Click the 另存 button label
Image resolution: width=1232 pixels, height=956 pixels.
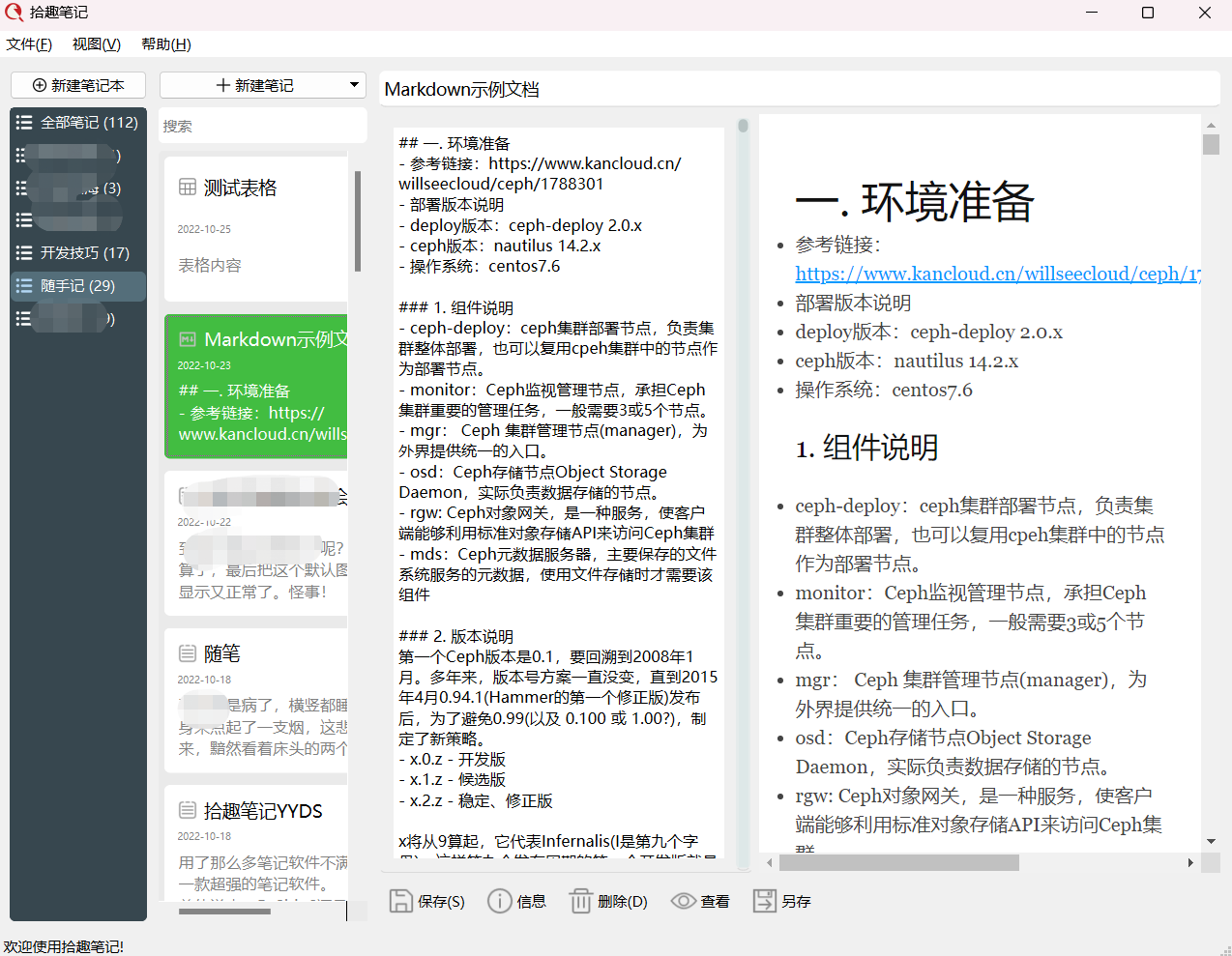(796, 902)
